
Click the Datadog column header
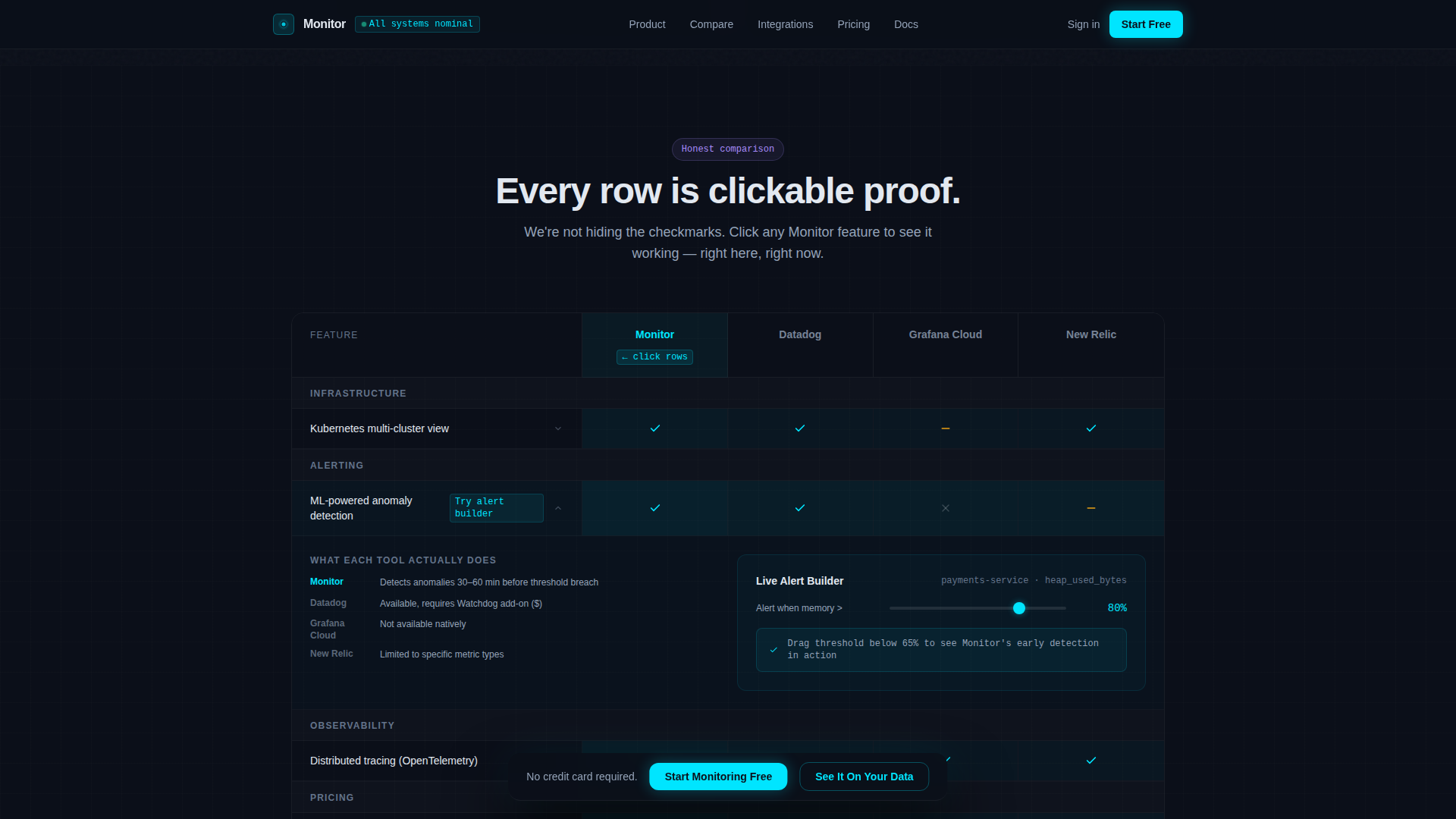(800, 334)
